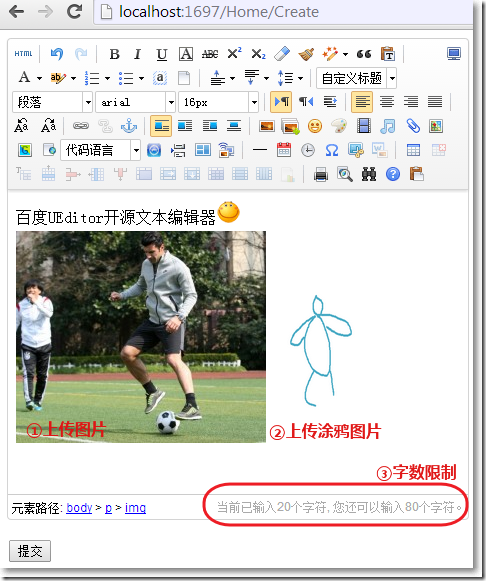The height and width of the screenshot is (581, 486).
Task: Clear formatting with the eraser icon
Action: 282,54
